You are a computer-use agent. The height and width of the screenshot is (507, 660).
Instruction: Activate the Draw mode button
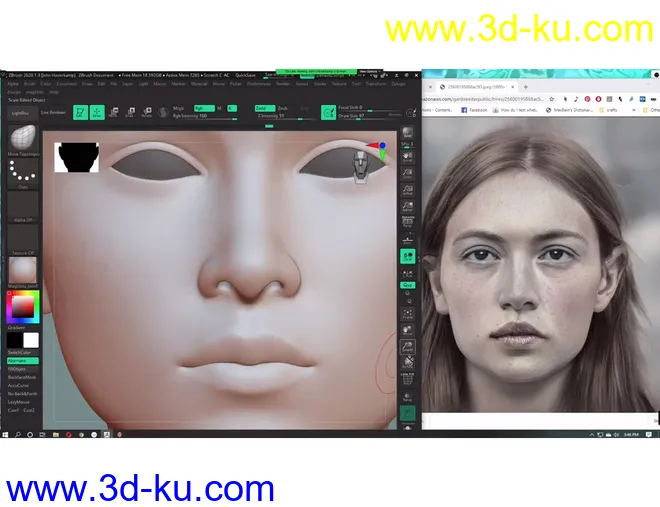pos(97,112)
